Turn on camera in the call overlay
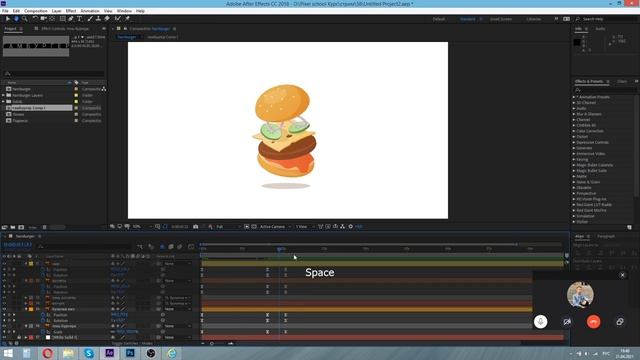Screen dimensions: 640x360 point(567,322)
